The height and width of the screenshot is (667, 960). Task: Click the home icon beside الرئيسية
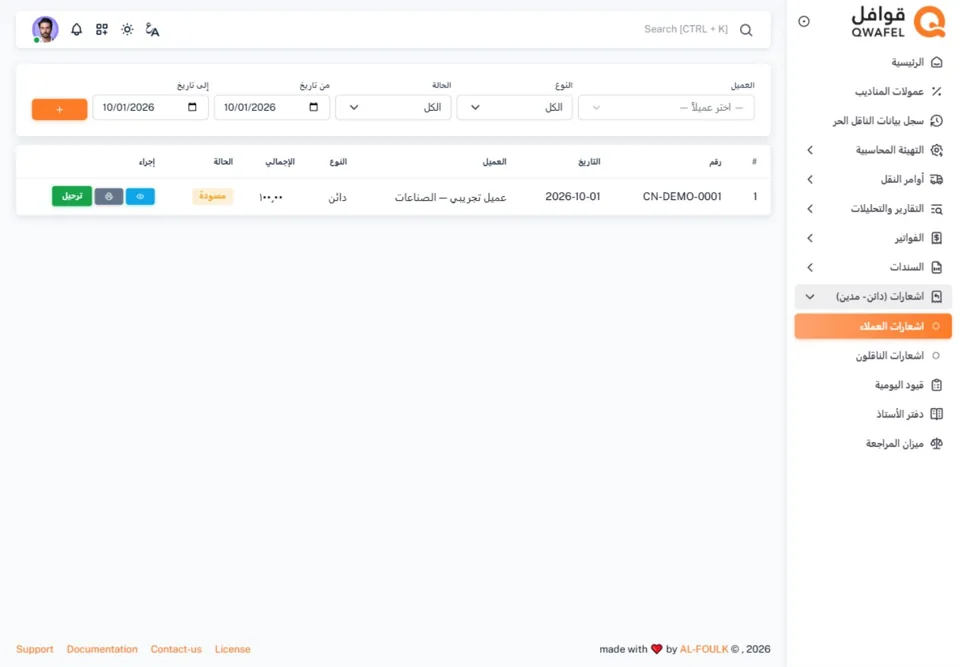(x=937, y=62)
